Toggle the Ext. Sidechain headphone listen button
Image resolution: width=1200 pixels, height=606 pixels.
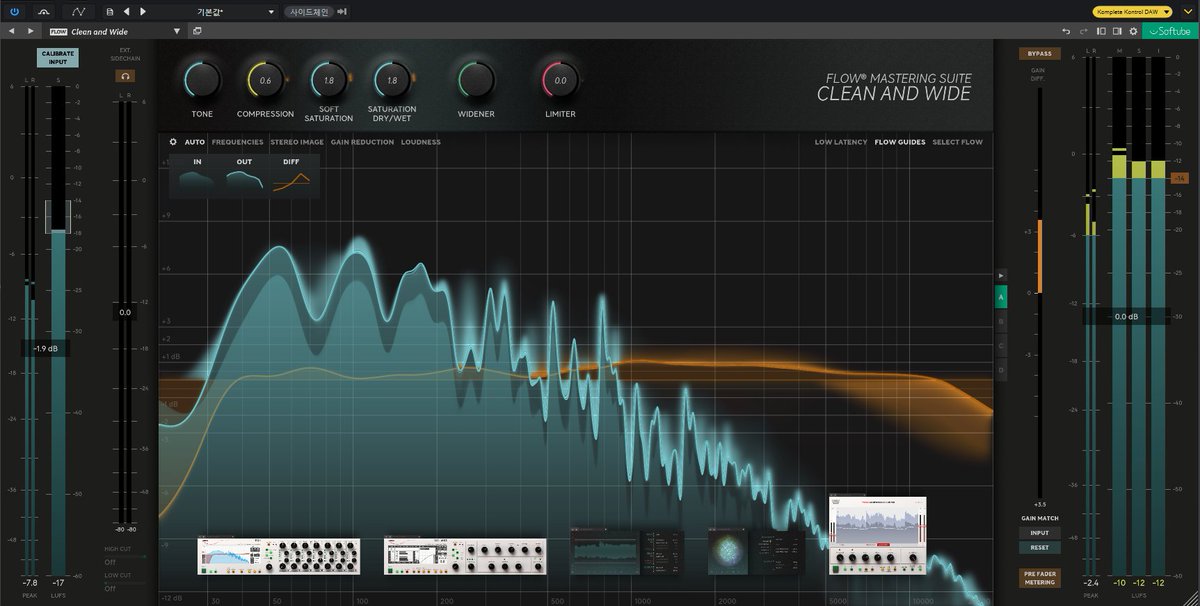127,75
